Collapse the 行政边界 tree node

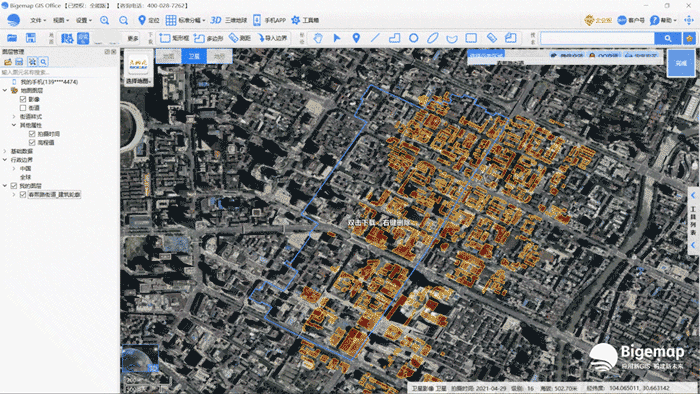pyautogui.click(x=5, y=160)
